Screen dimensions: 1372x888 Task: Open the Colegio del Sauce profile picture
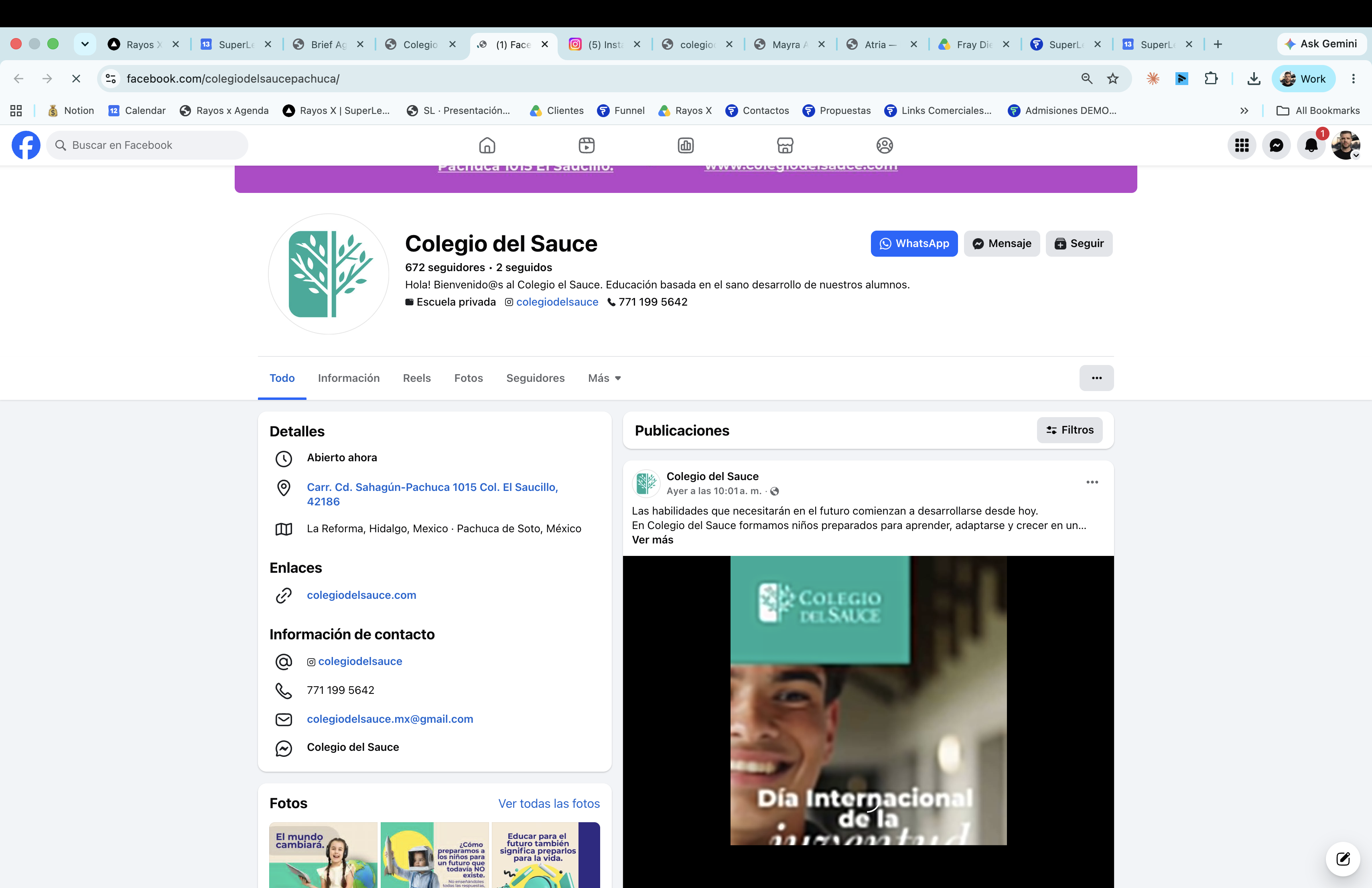pyautogui.click(x=329, y=274)
